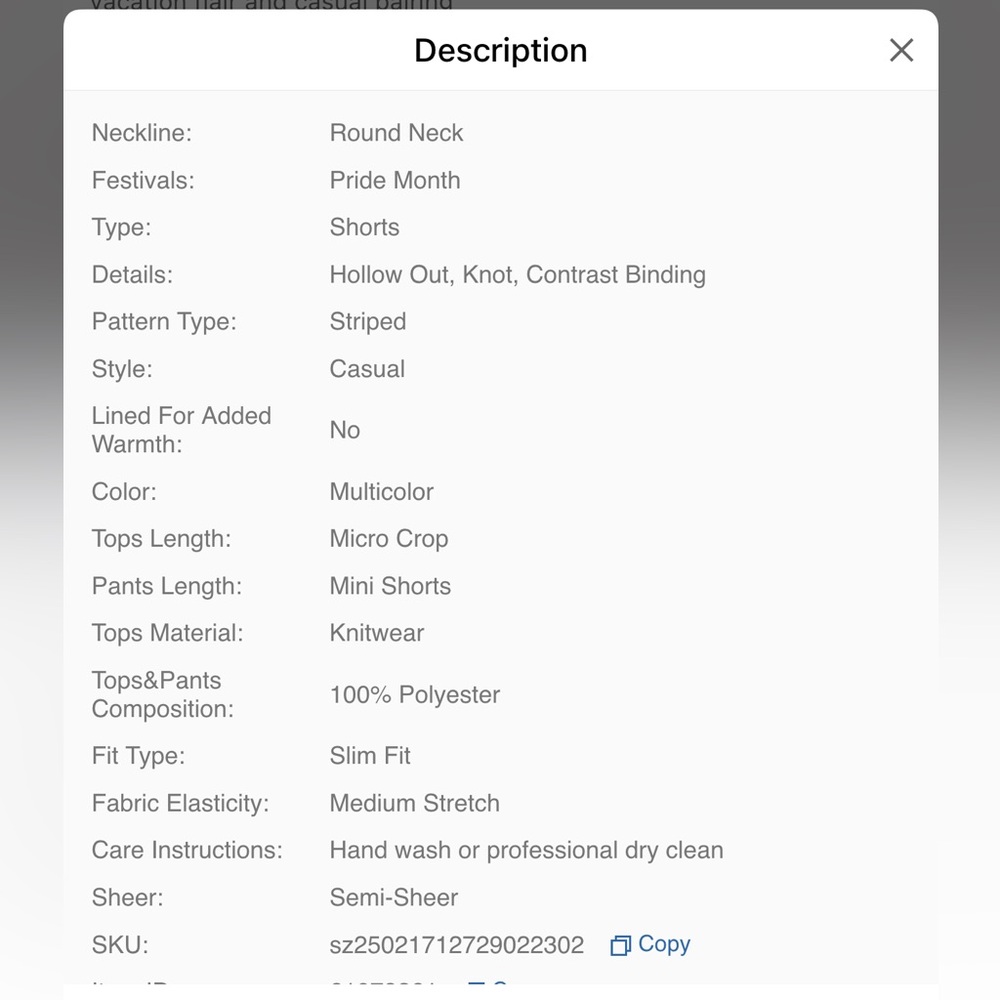Click the Hollow Out, Knot, Contrast Binding text
Image resolution: width=1000 pixels, height=1000 pixels.
point(517,274)
